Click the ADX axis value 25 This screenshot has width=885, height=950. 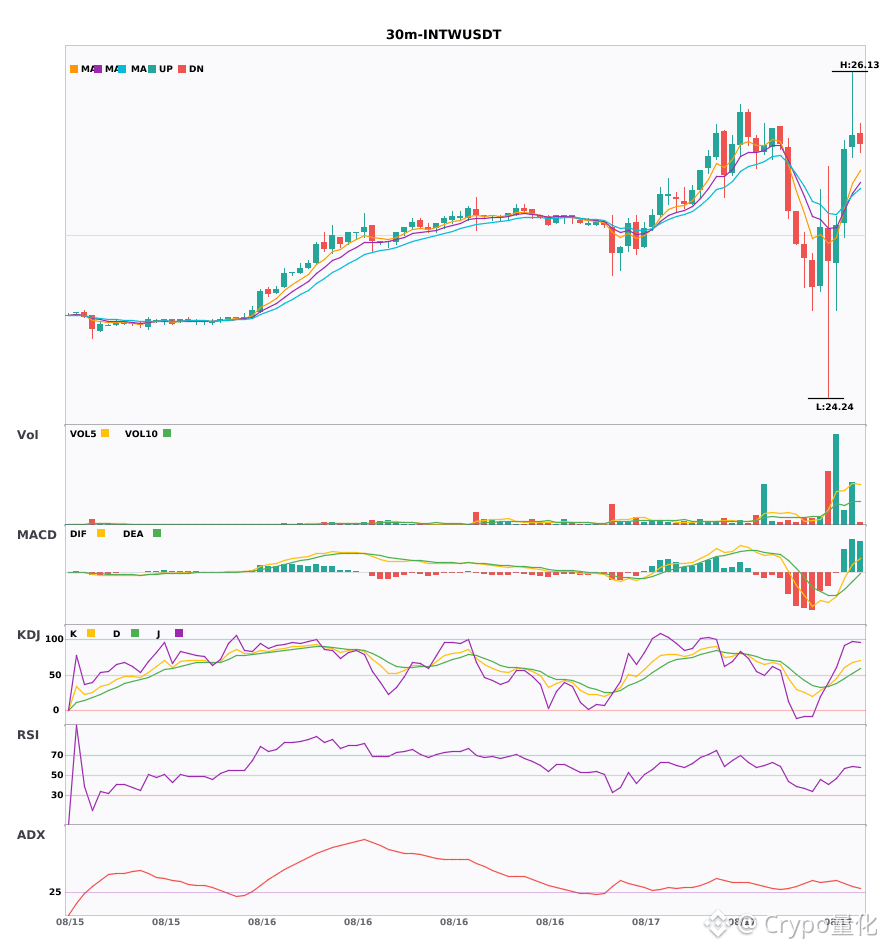55,892
